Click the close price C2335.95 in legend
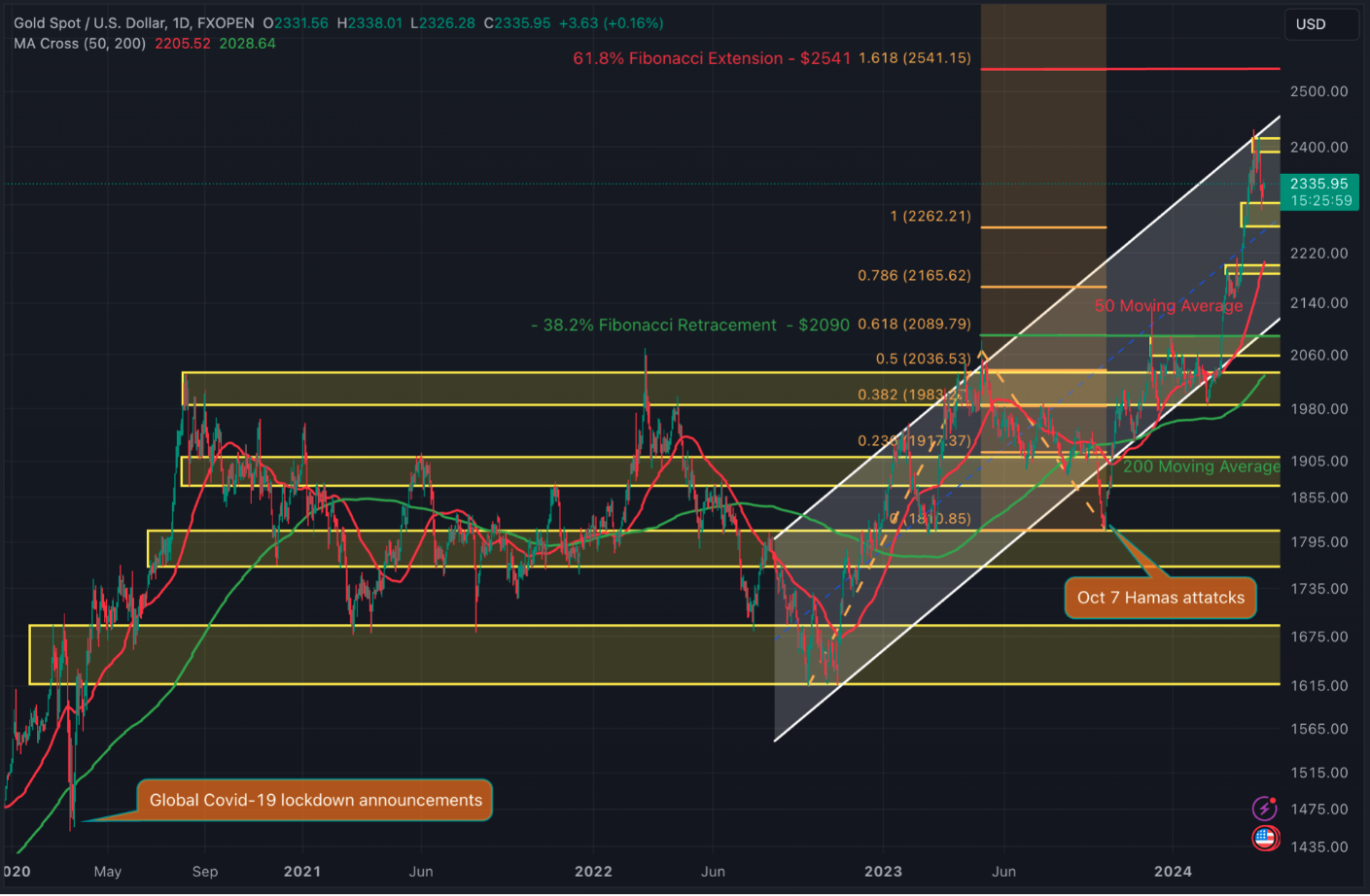 (x=517, y=22)
